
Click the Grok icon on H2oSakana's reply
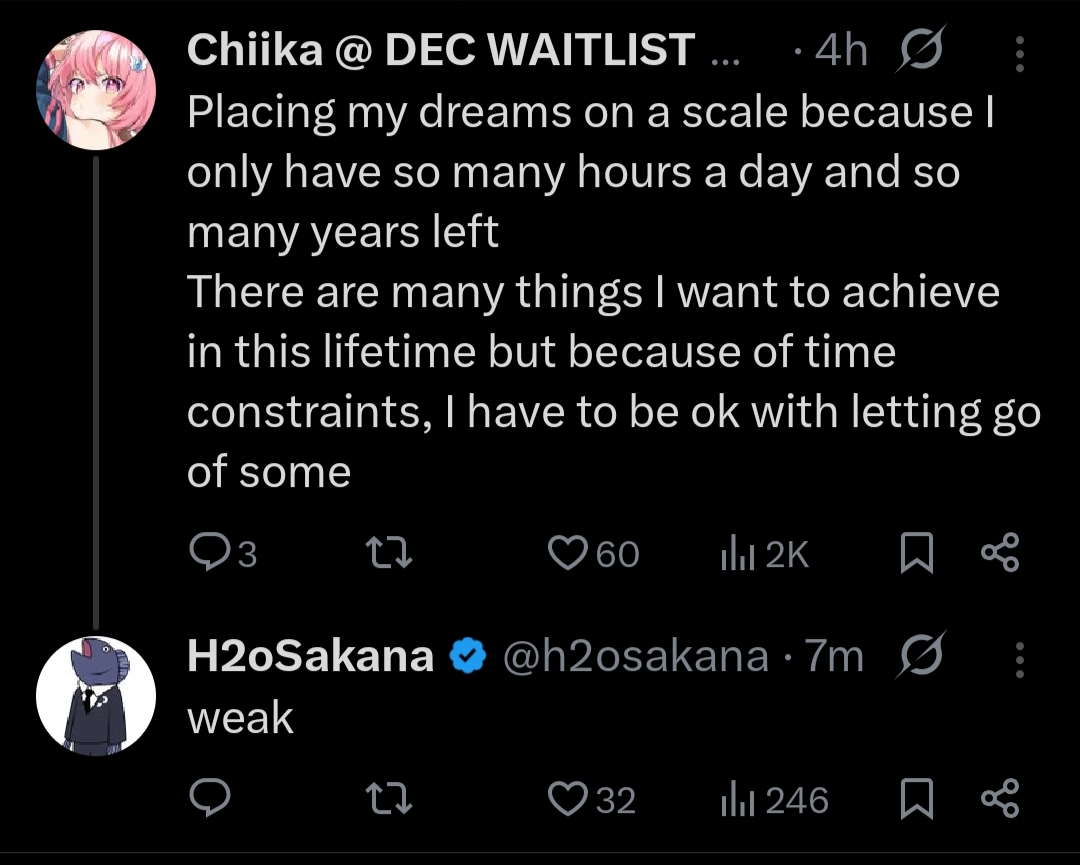click(x=916, y=658)
